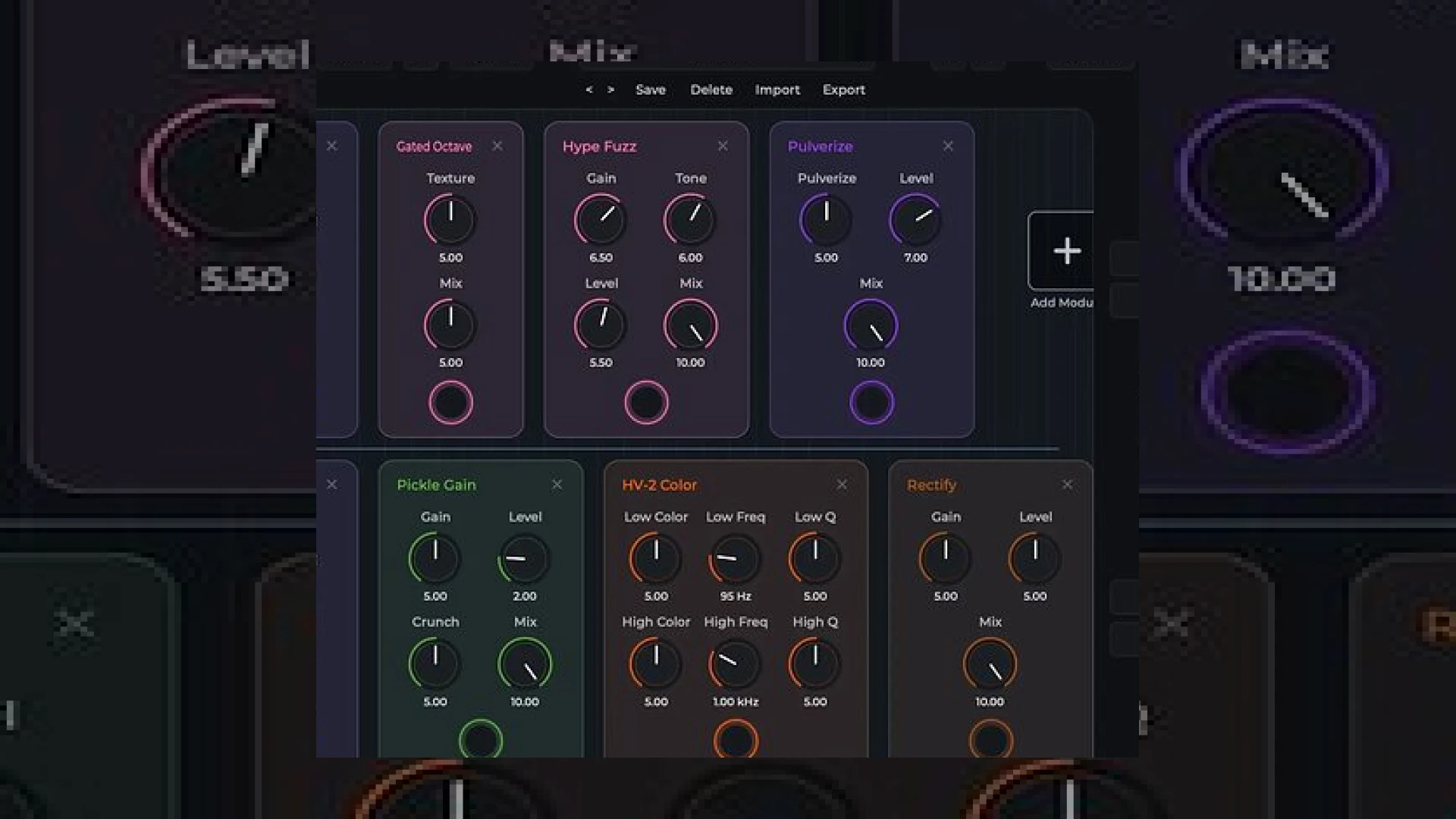Click the Pickle Gain Mix knob
This screenshot has width=1456, height=819.
click(525, 664)
